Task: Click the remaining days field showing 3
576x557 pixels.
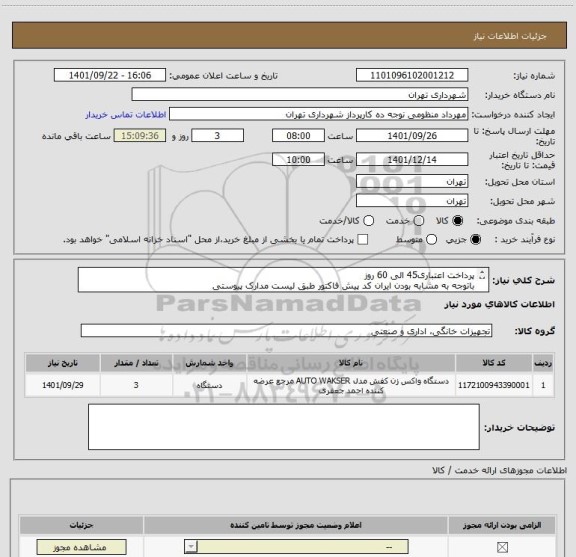Action: [217, 136]
